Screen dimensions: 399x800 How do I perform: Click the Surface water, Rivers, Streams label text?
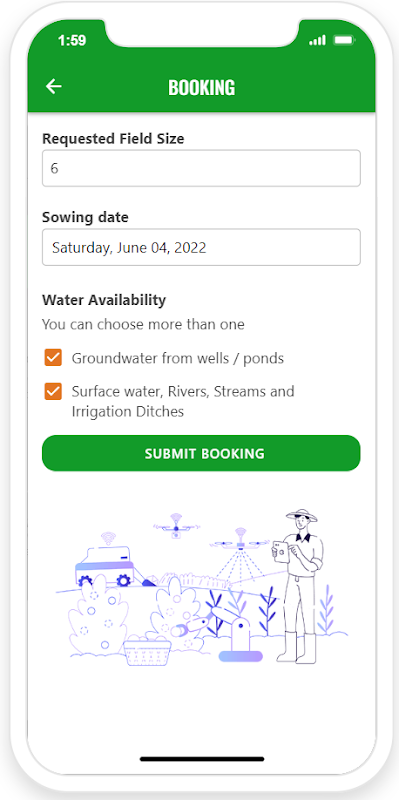click(x=183, y=401)
